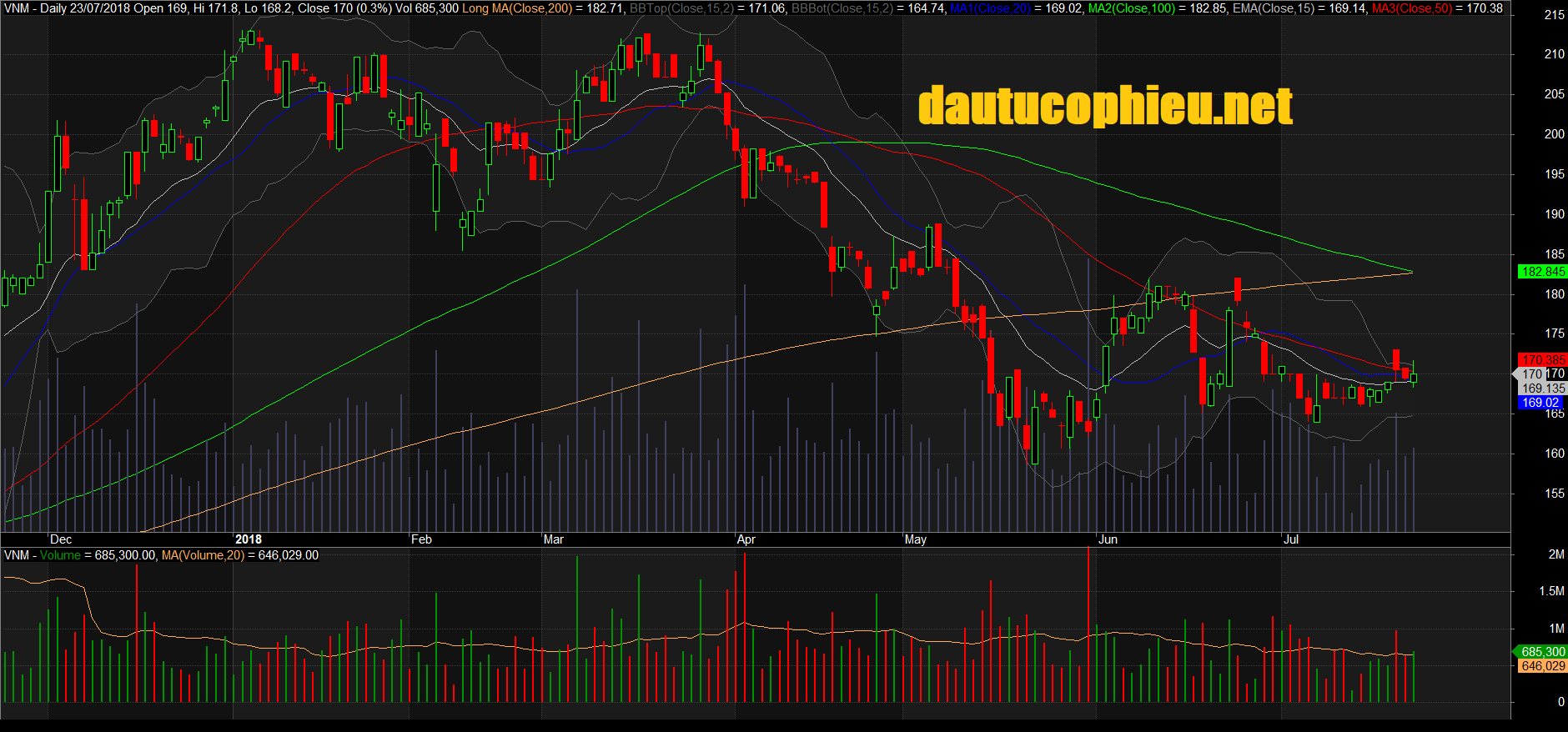Click the 169.135 grey price tag
The height and width of the screenshot is (732, 1568).
(1542, 389)
